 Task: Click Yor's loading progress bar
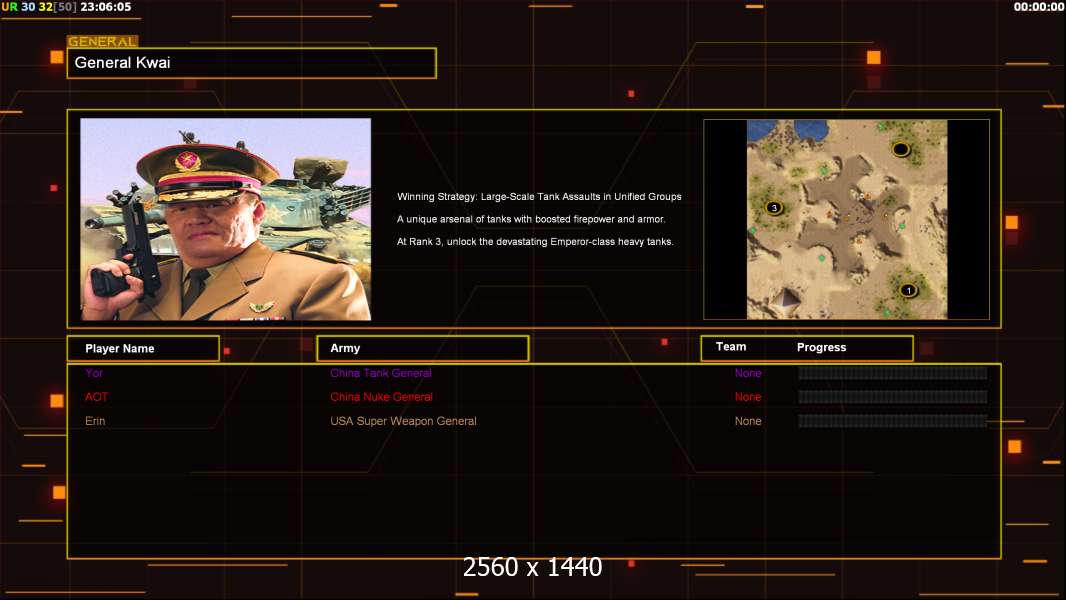892,373
